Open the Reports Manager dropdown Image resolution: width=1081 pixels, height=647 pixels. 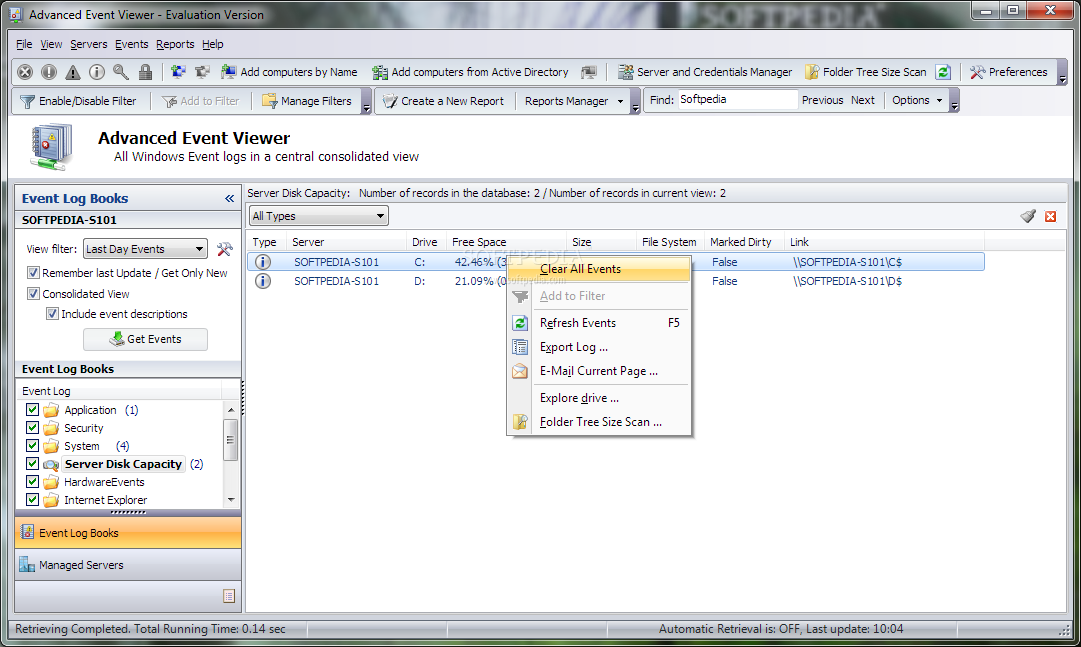(574, 101)
